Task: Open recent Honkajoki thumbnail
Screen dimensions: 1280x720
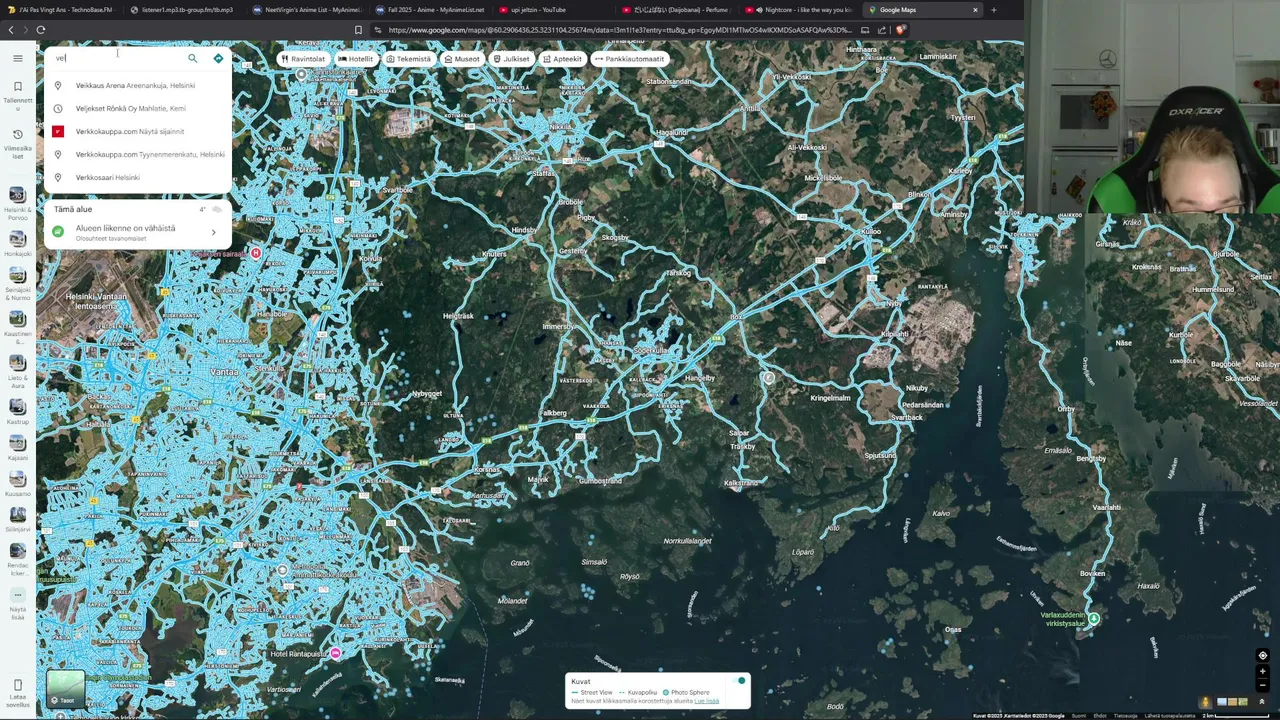Action: (17, 239)
